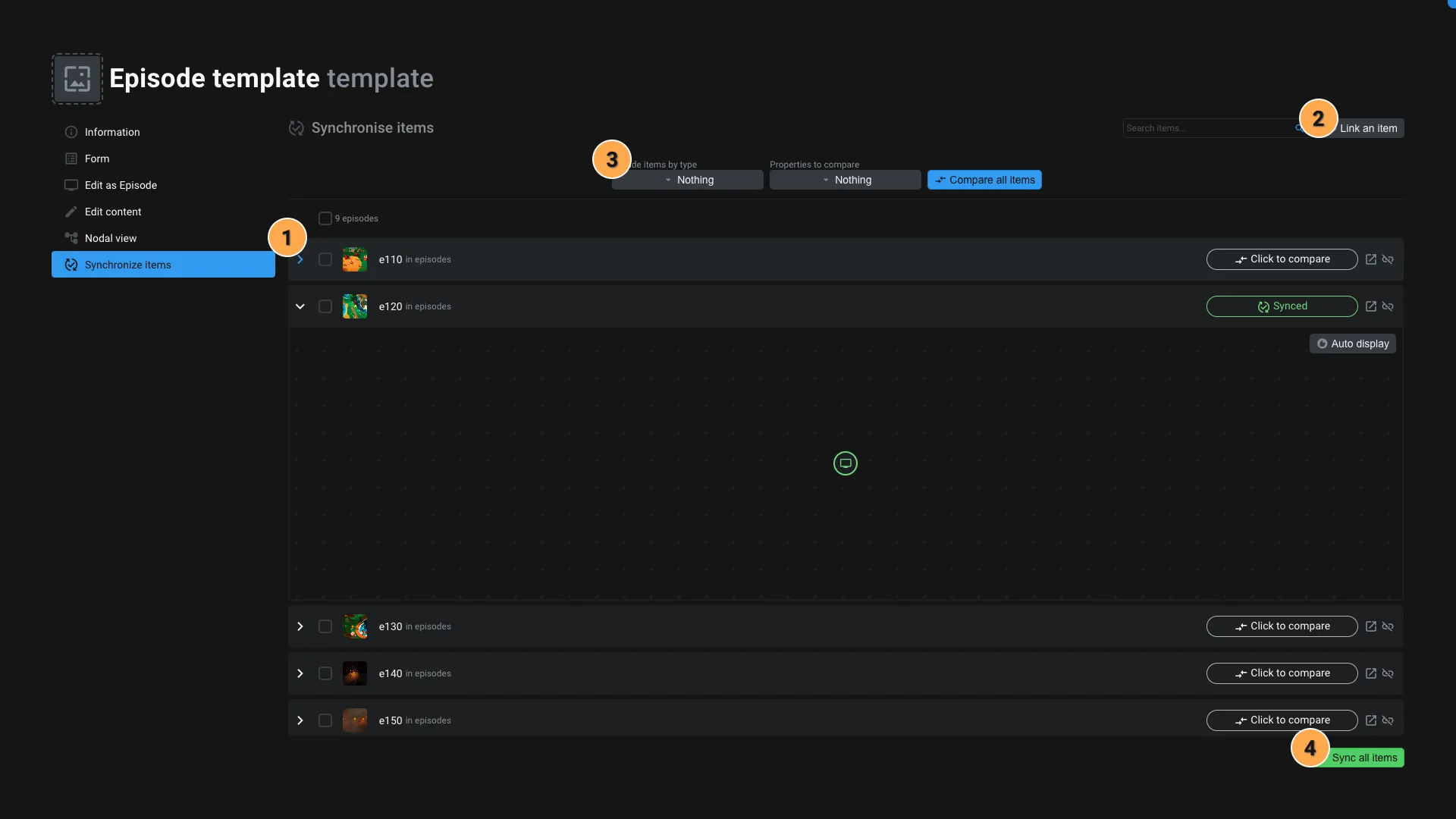The width and height of the screenshot is (1456, 819).
Task: Click the Nodal view graph icon
Action: click(x=71, y=238)
